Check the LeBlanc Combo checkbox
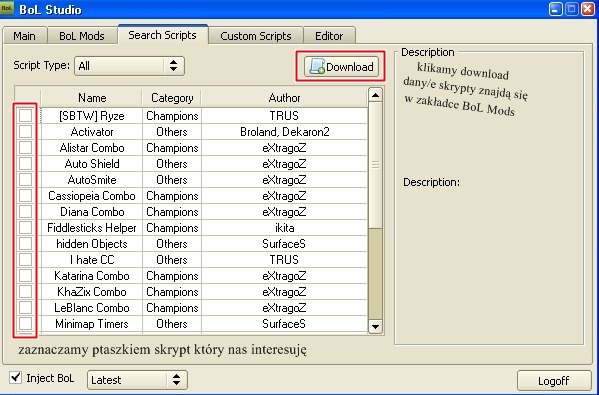Screen dimensions: 599x395 tap(26, 308)
